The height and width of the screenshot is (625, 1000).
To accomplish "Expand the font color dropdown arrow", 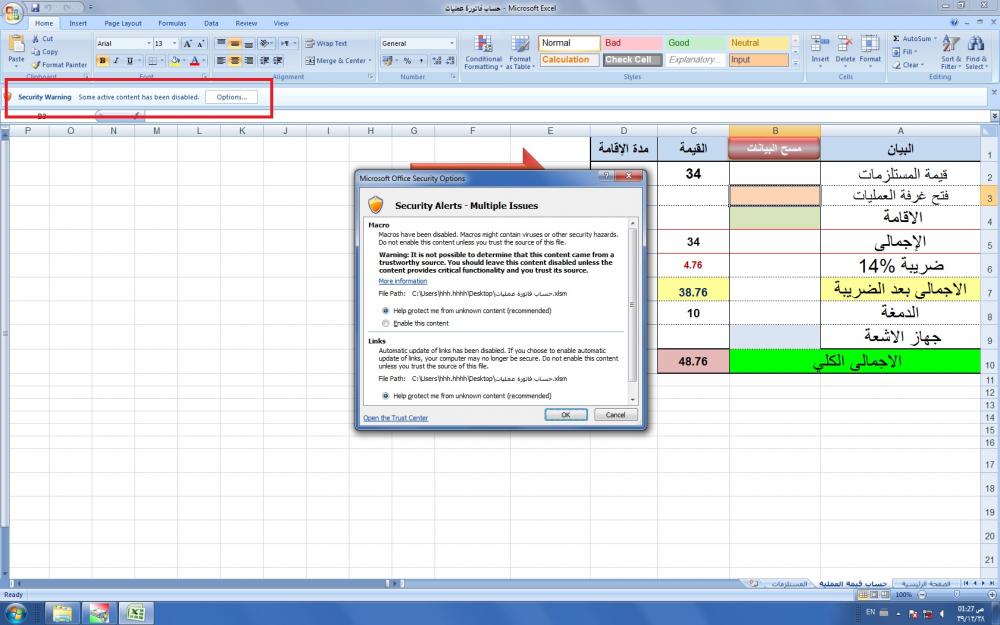I will [203, 61].
